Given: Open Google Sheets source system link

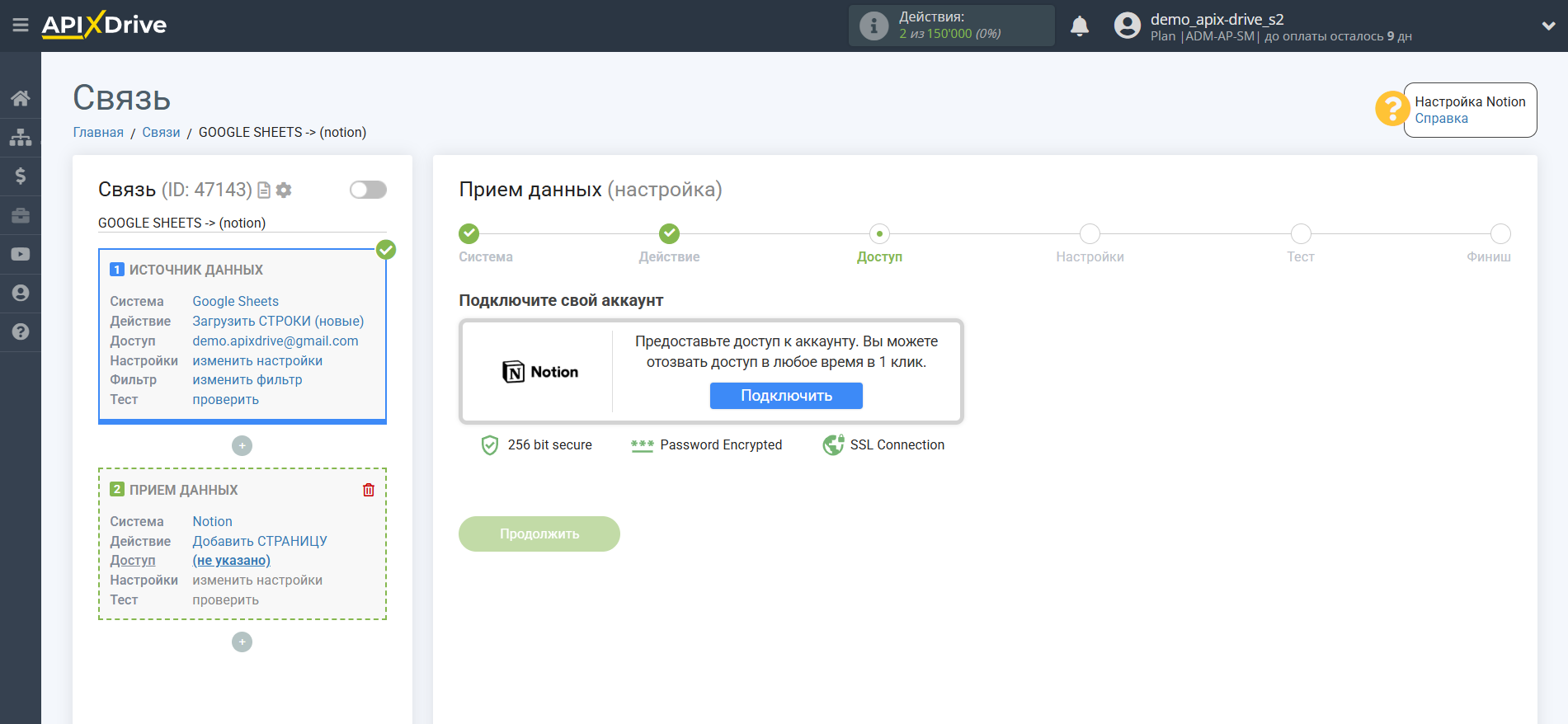Looking at the screenshot, I should coord(236,301).
